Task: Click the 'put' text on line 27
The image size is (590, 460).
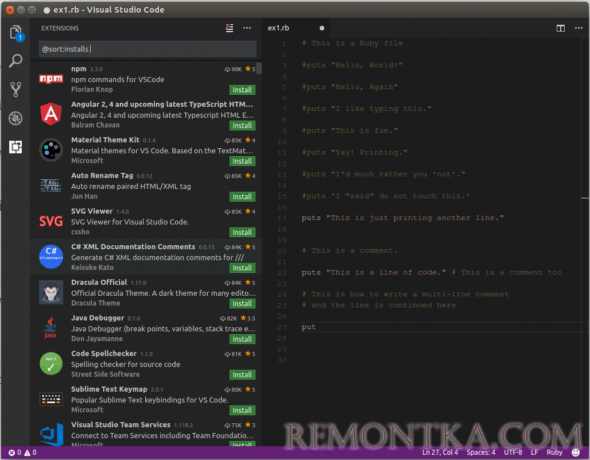Action: pos(309,327)
